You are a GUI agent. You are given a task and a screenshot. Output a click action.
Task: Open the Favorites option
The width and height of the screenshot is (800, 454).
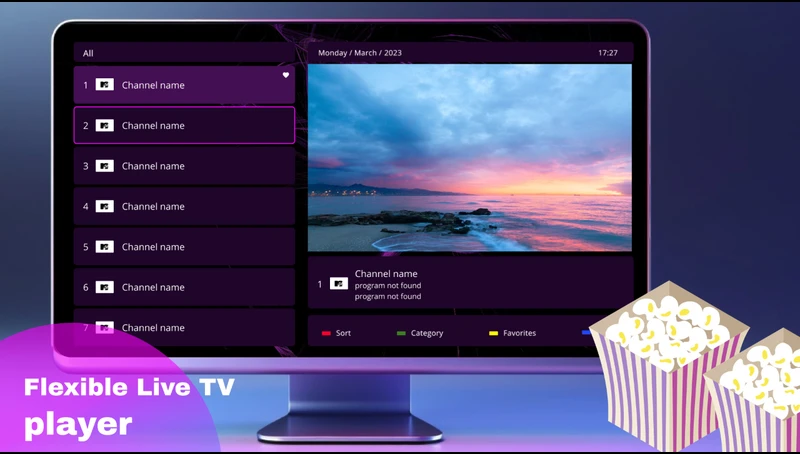coord(519,333)
